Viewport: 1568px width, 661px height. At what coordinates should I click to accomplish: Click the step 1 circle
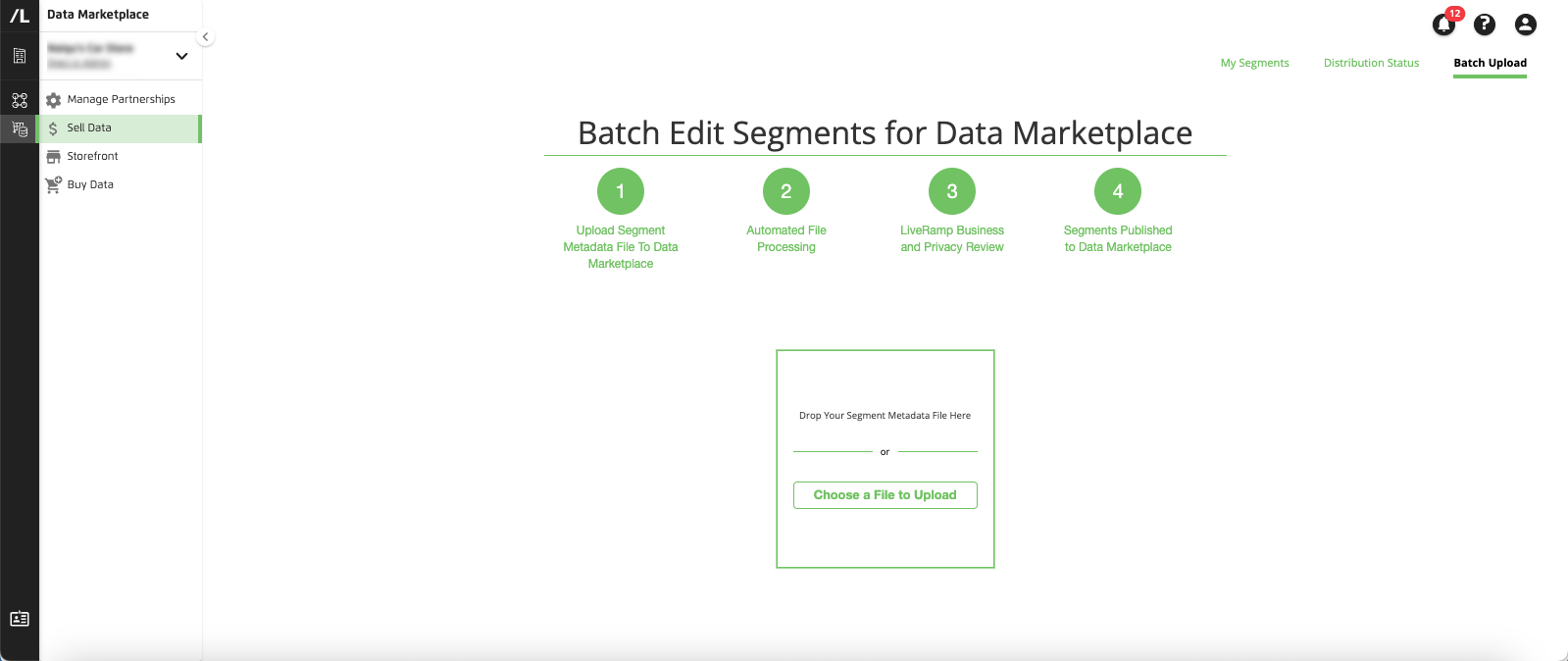coord(621,191)
